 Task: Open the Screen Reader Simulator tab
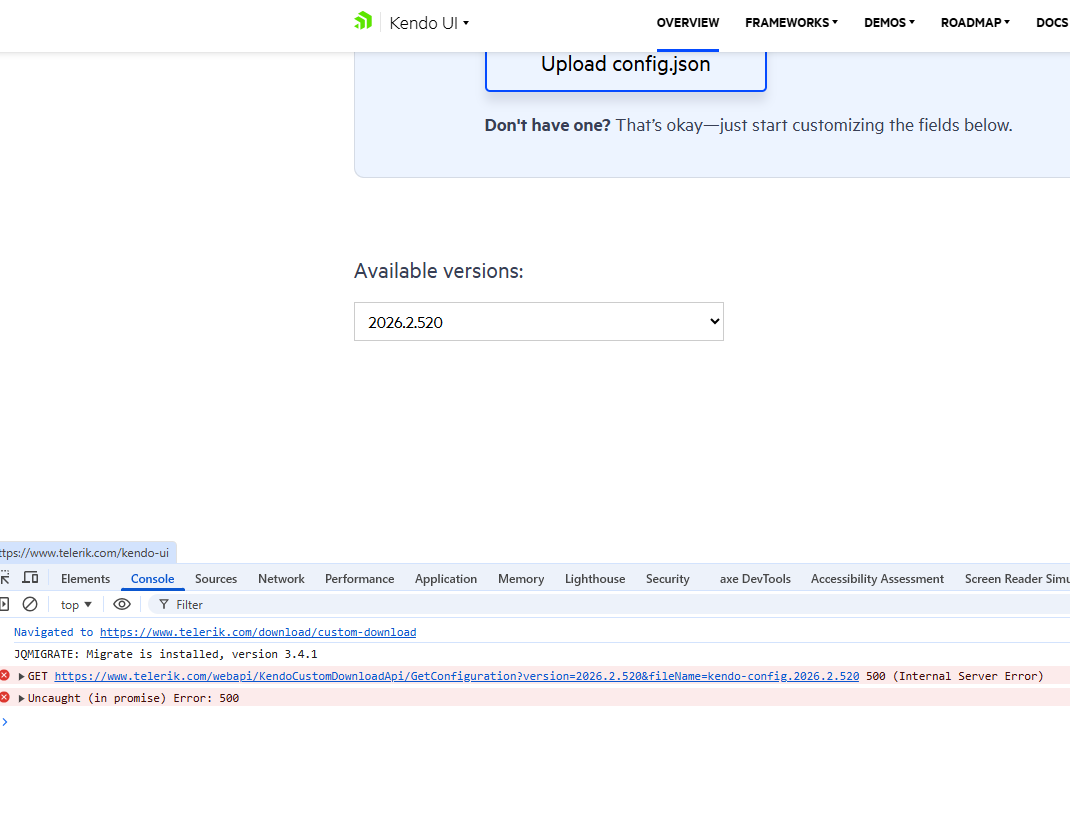(x=1017, y=579)
